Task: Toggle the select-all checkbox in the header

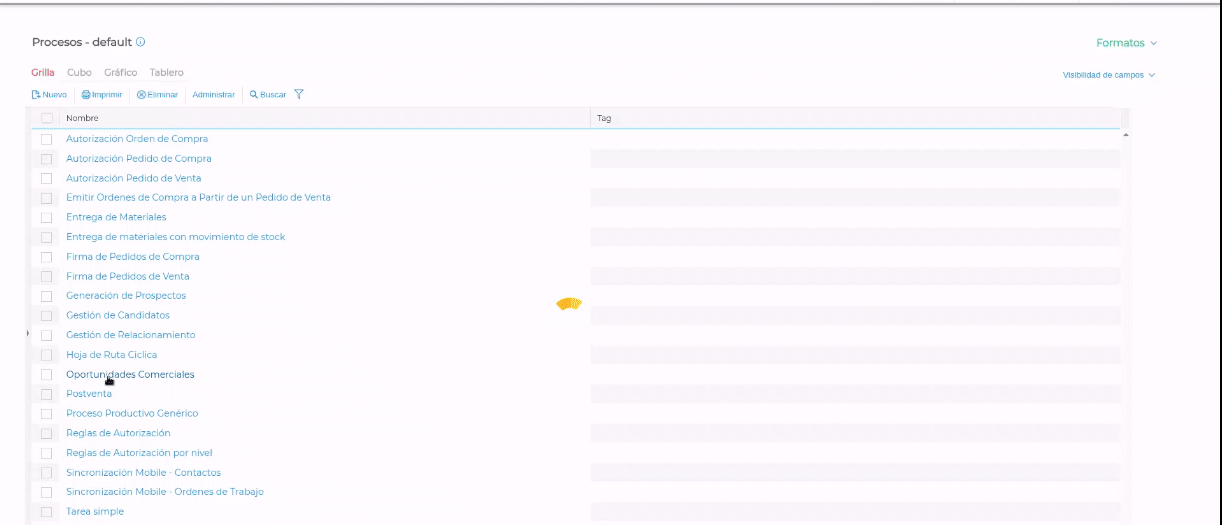Action: 46,118
